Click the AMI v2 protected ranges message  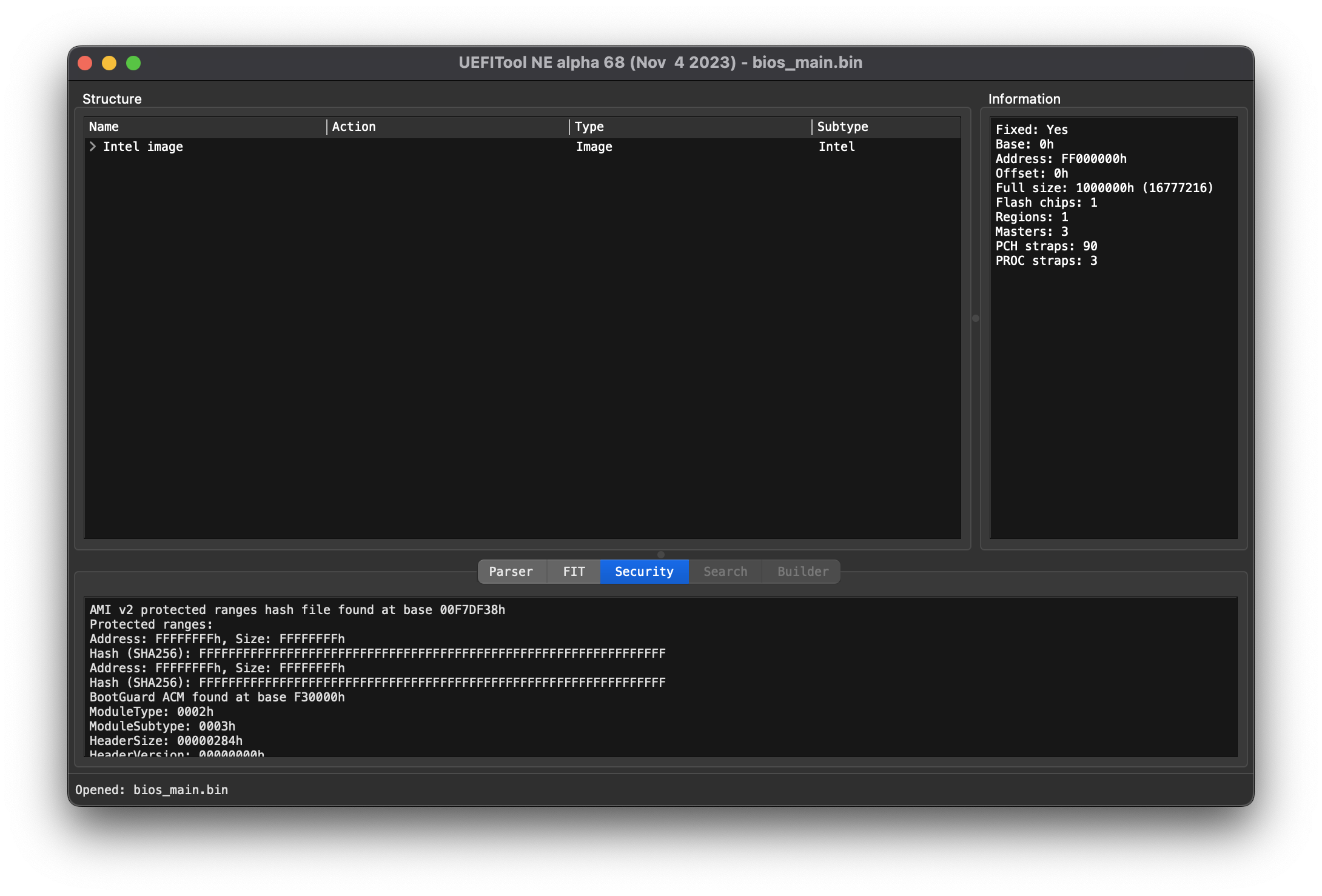[x=297, y=610]
